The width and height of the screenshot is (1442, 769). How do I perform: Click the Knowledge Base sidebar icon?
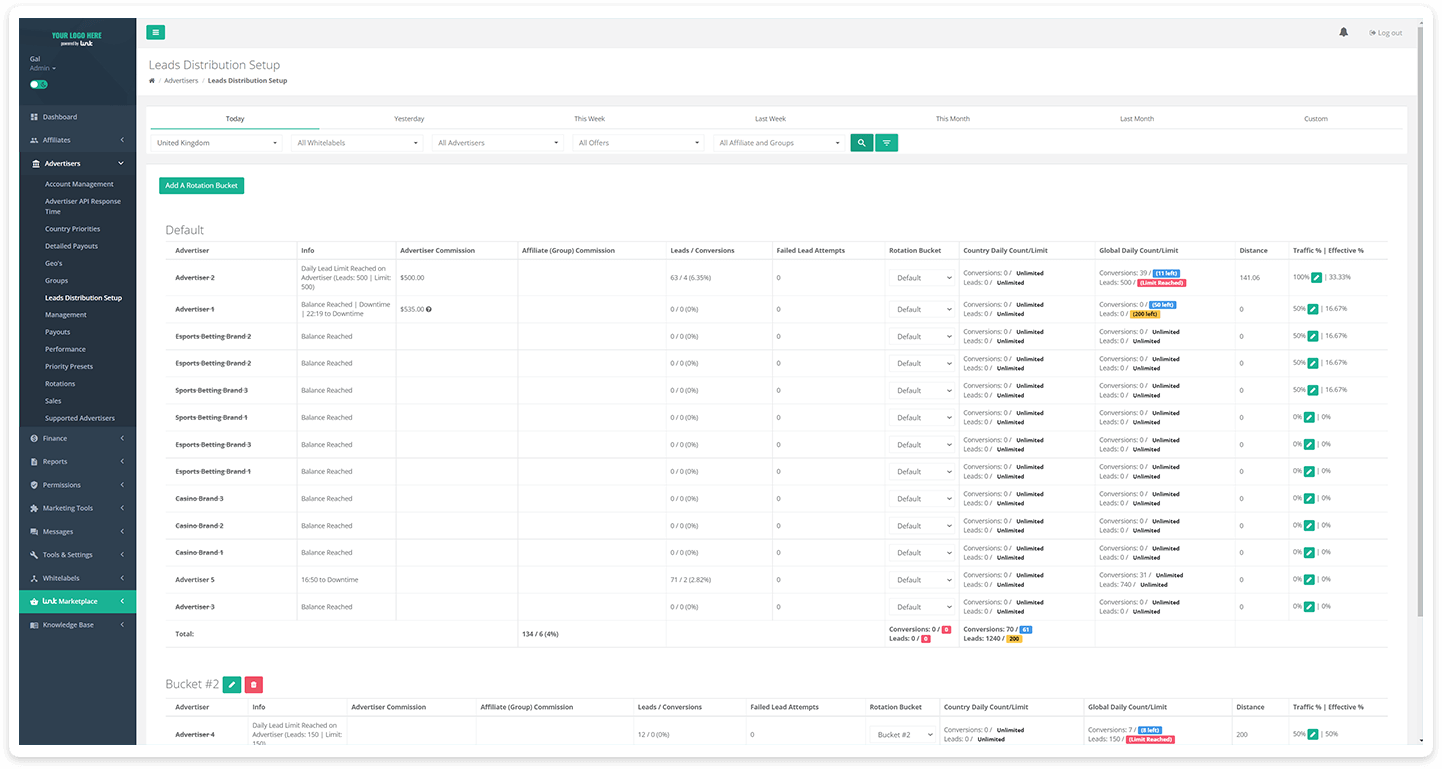coord(34,625)
